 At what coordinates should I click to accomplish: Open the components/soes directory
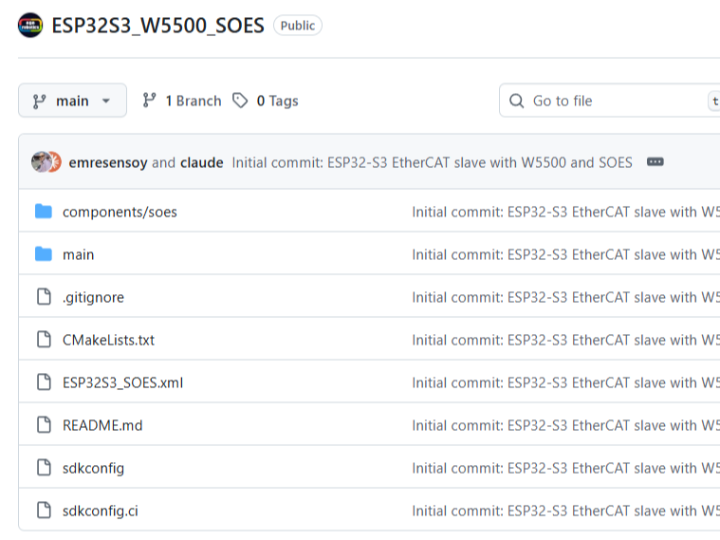[x=119, y=212]
